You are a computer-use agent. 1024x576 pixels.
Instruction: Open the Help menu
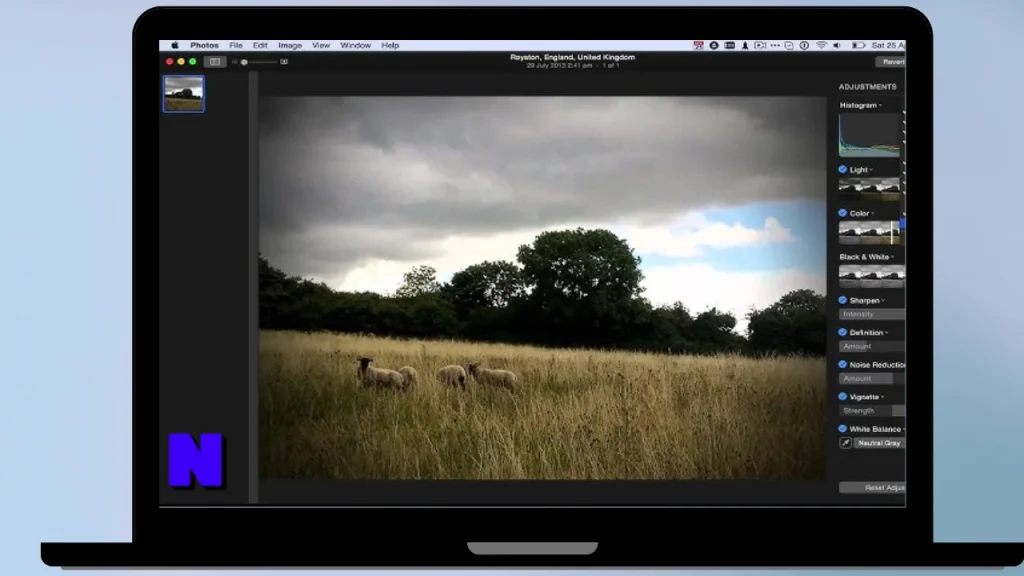390,45
